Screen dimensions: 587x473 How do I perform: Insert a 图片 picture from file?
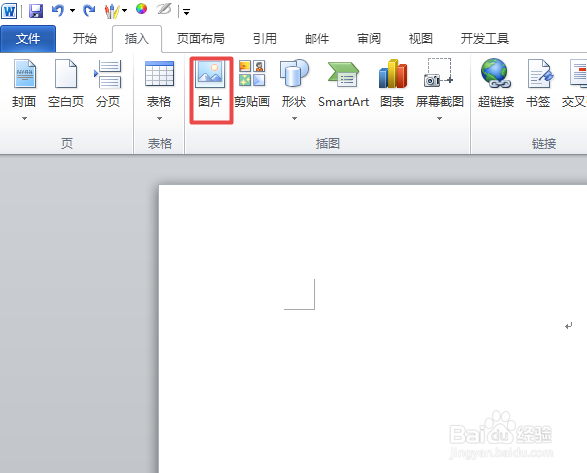click(x=211, y=84)
